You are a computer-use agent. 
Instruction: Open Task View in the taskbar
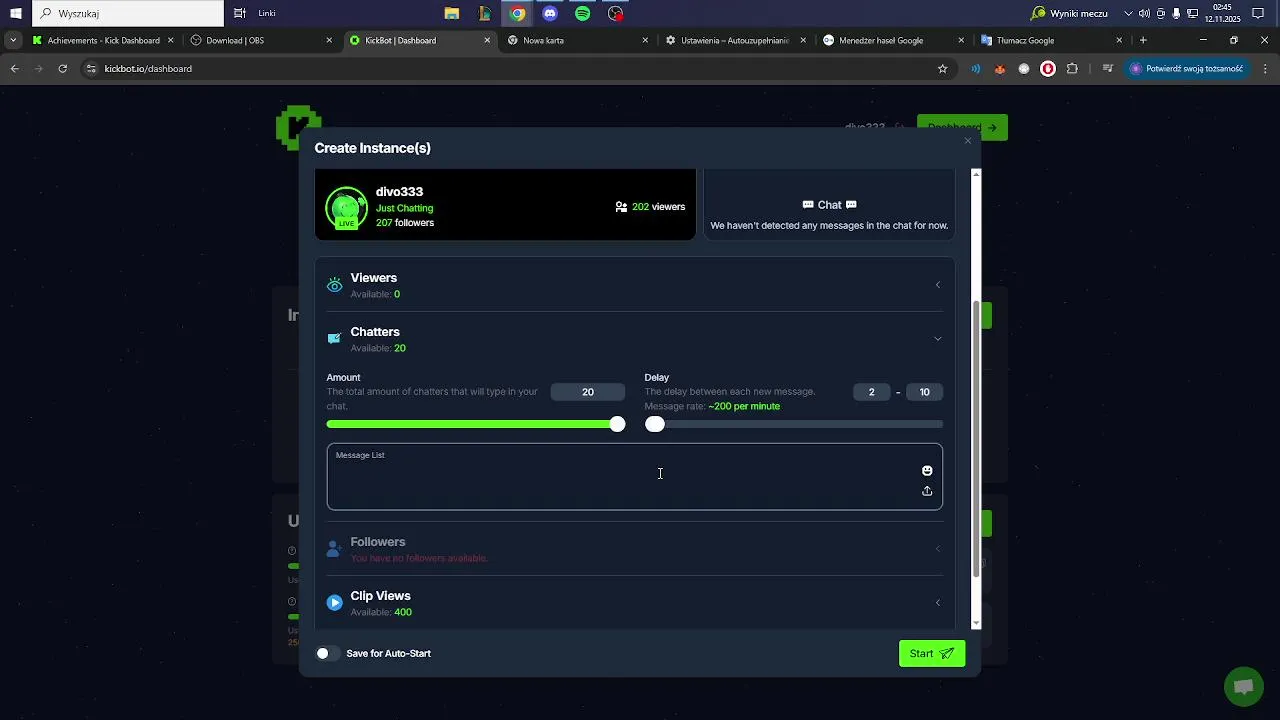pos(240,13)
